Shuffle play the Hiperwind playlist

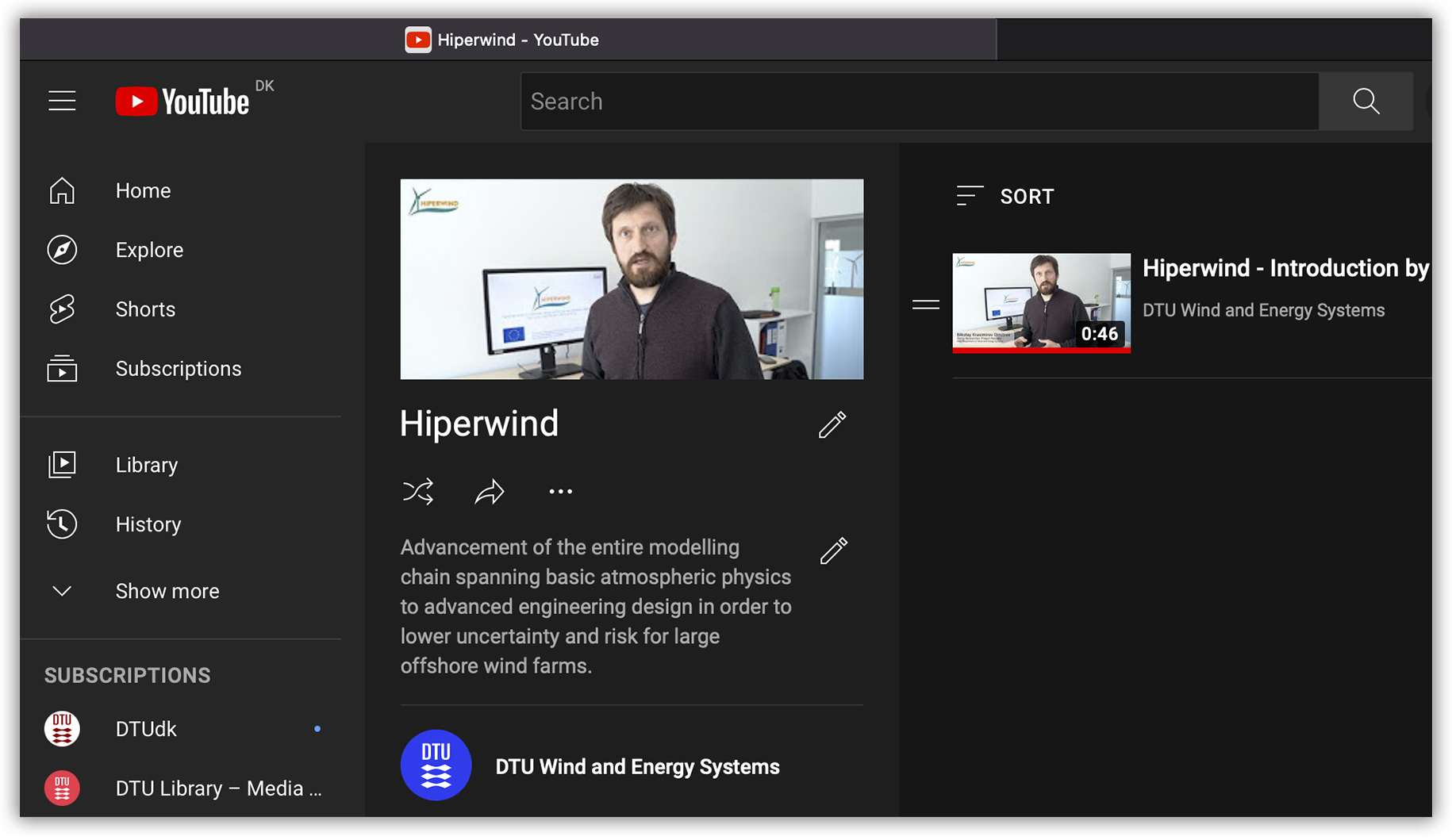coord(418,492)
